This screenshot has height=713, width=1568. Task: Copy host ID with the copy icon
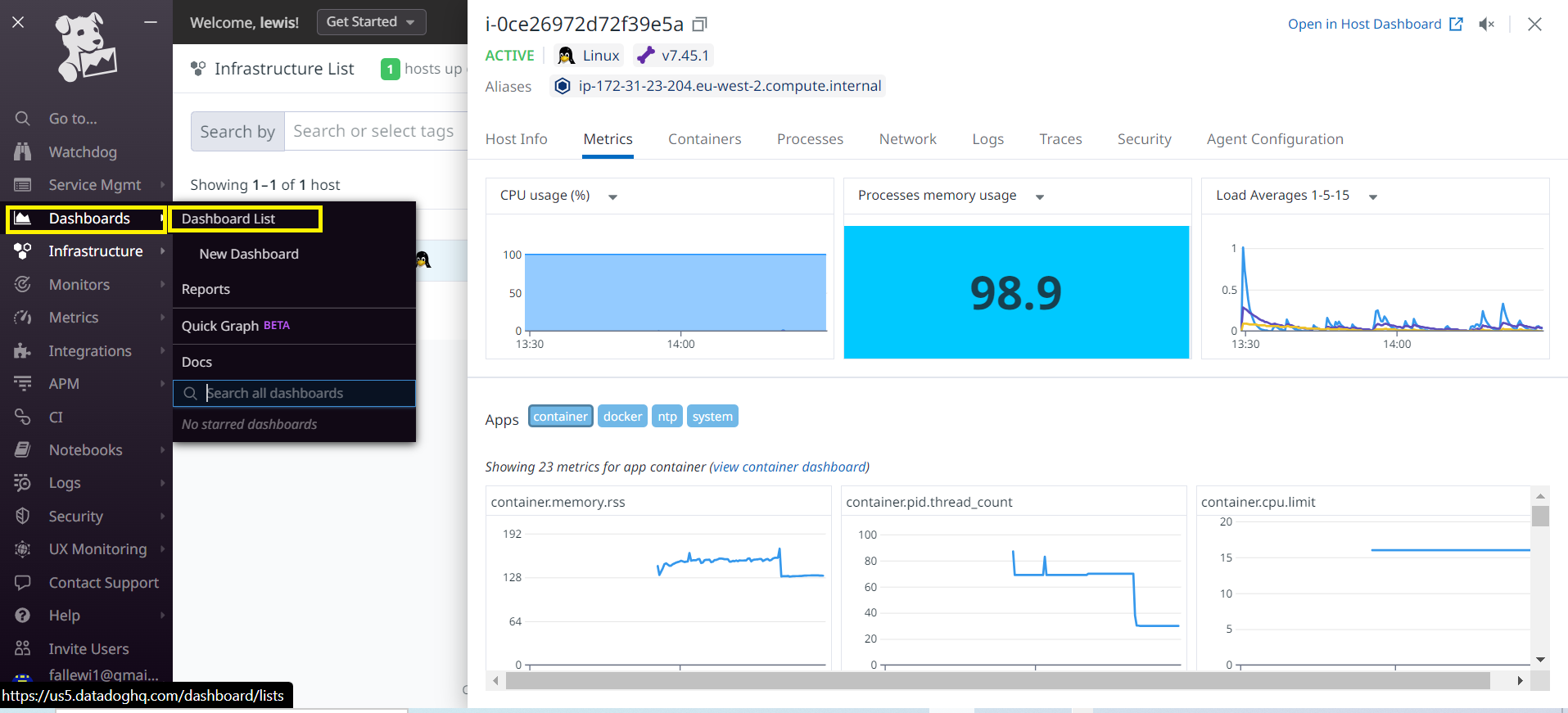[699, 25]
